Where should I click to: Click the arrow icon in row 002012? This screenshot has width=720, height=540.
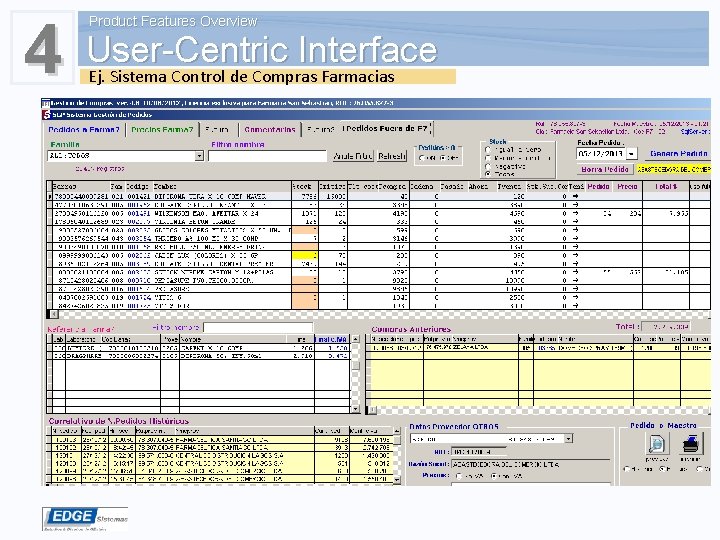(x=575, y=255)
